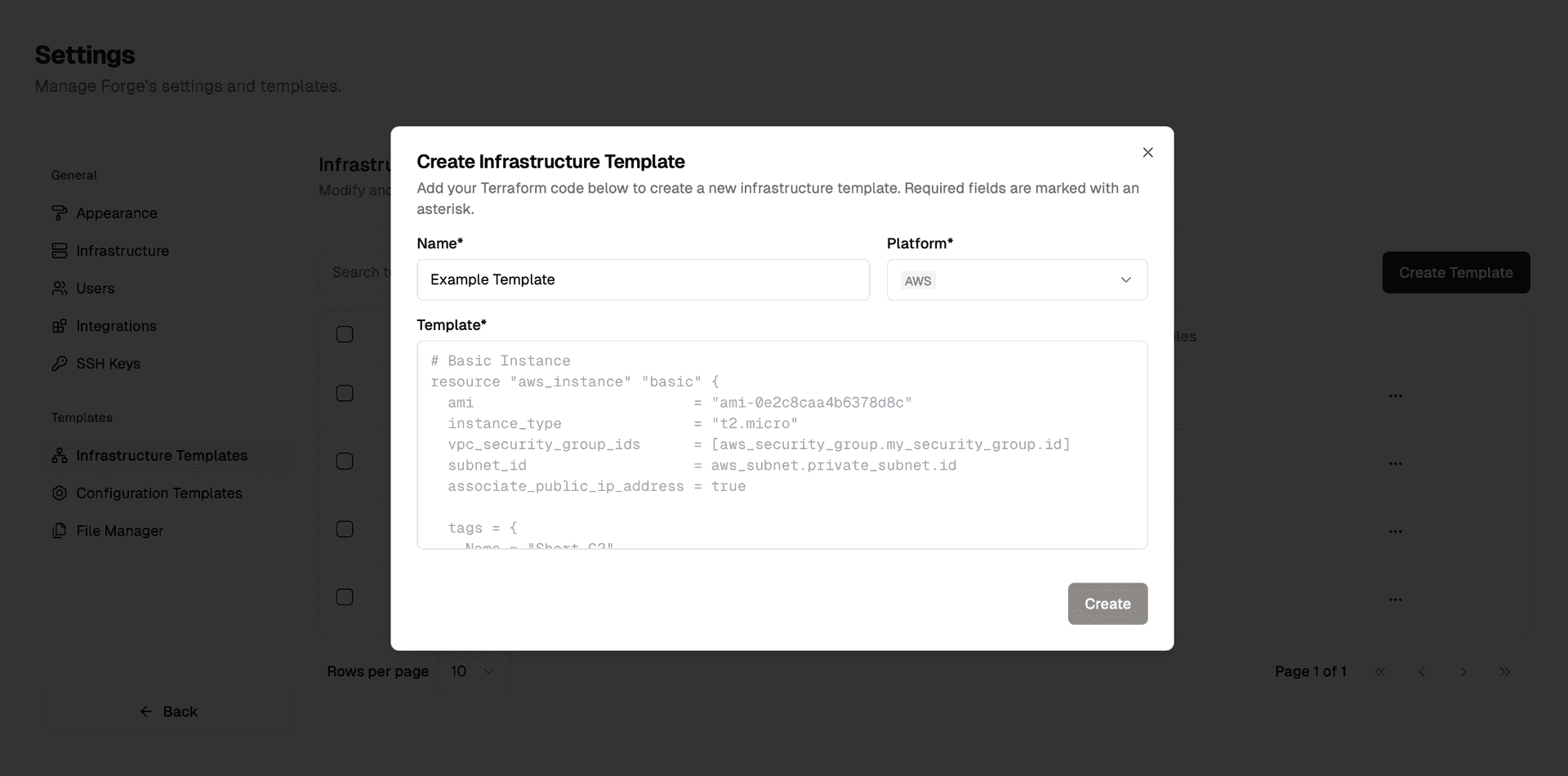Open Configuration Templates
Screen dimensions: 1568x776
click(x=168, y=493)
